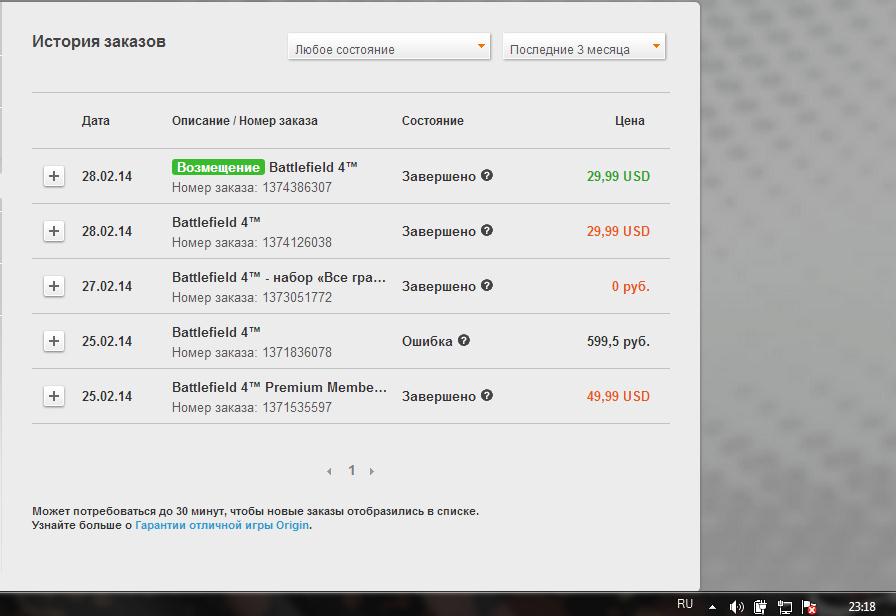Click help icon beside Завершено for order 1373051772
Image resolution: width=896 pixels, height=616 pixels.
click(x=487, y=285)
